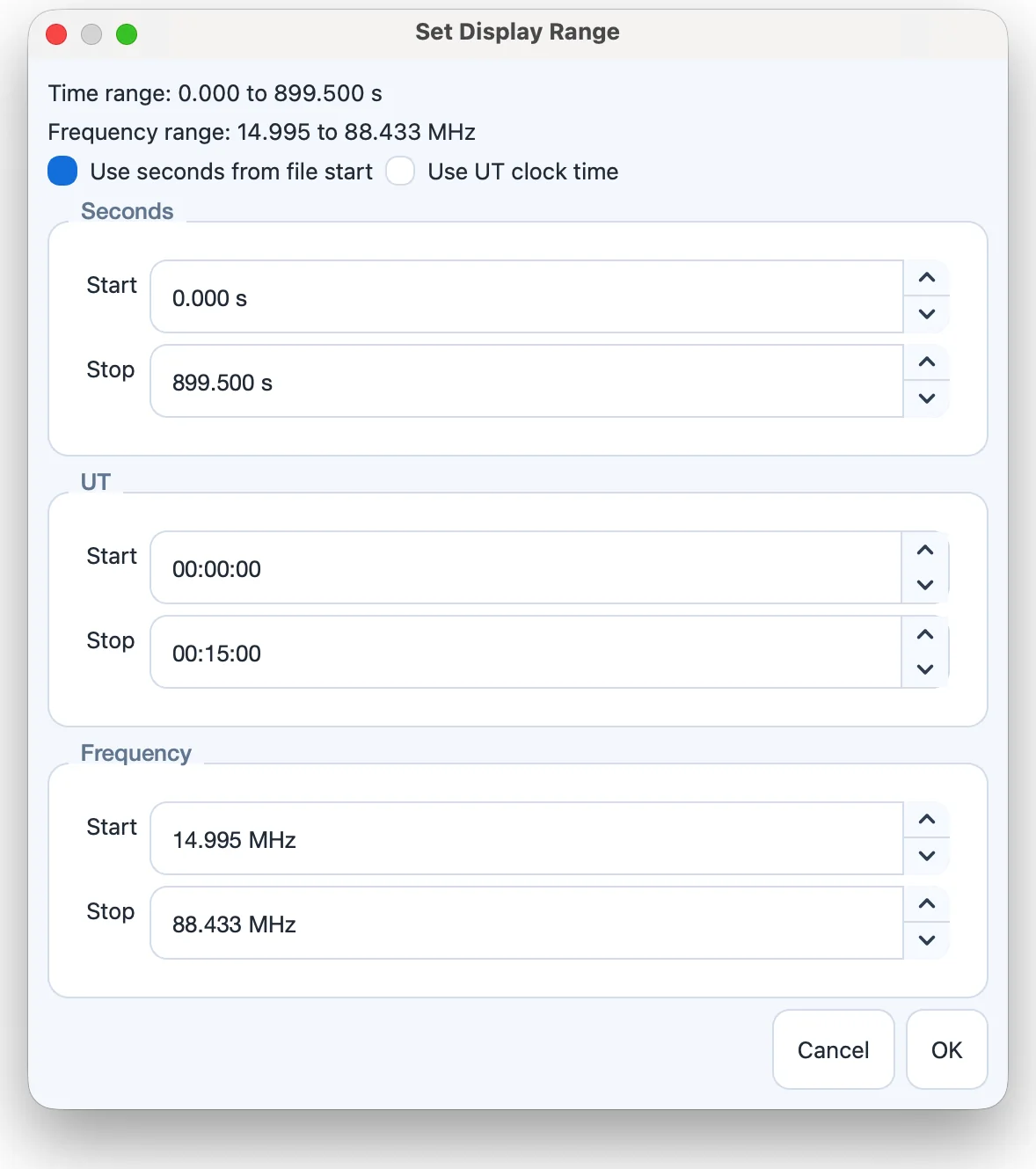Close the Set Display Range window
Image resolution: width=1036 pixels, height=1169 pixels.
(x=56, y=34)
